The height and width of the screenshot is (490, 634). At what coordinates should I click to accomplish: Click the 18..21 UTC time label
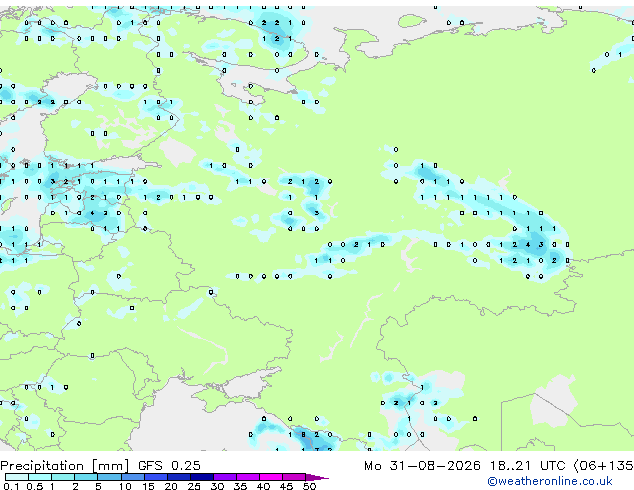527,466
